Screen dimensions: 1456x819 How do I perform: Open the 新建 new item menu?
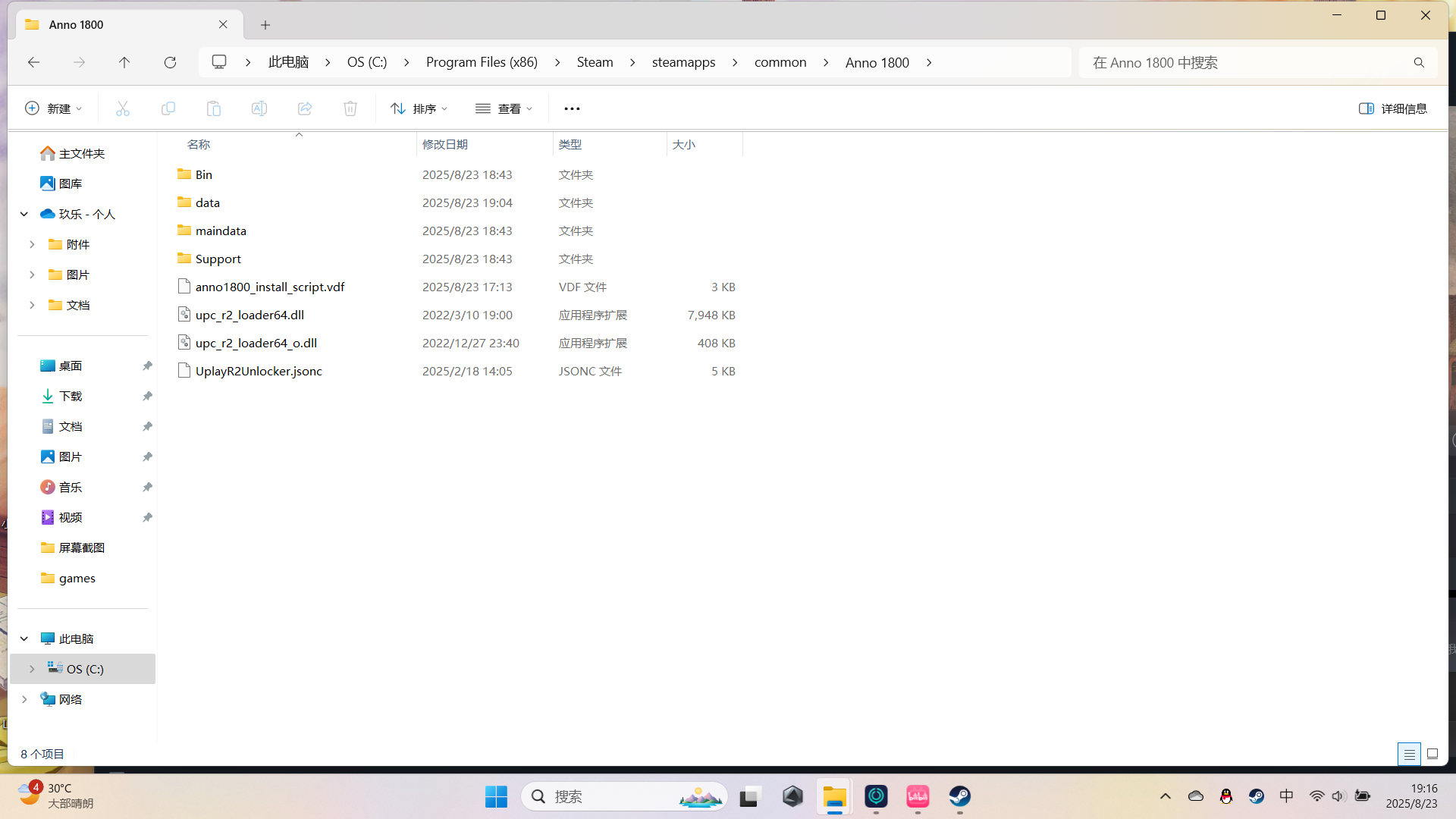tap(53, 108)
